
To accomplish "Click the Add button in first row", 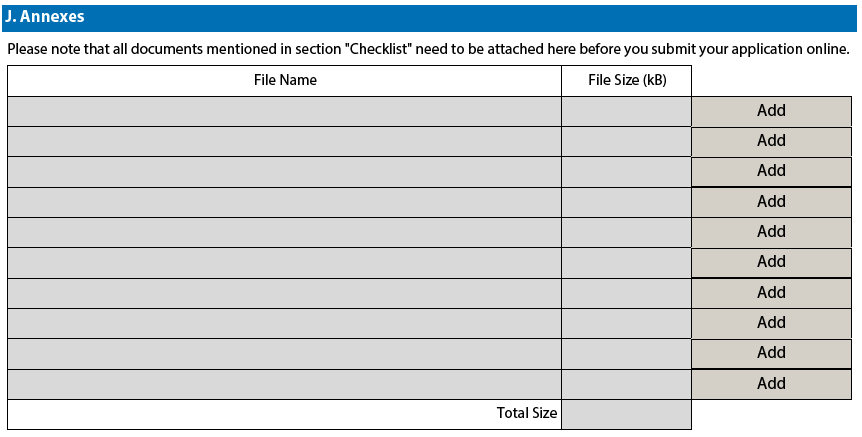I will [x=771, y=111].
